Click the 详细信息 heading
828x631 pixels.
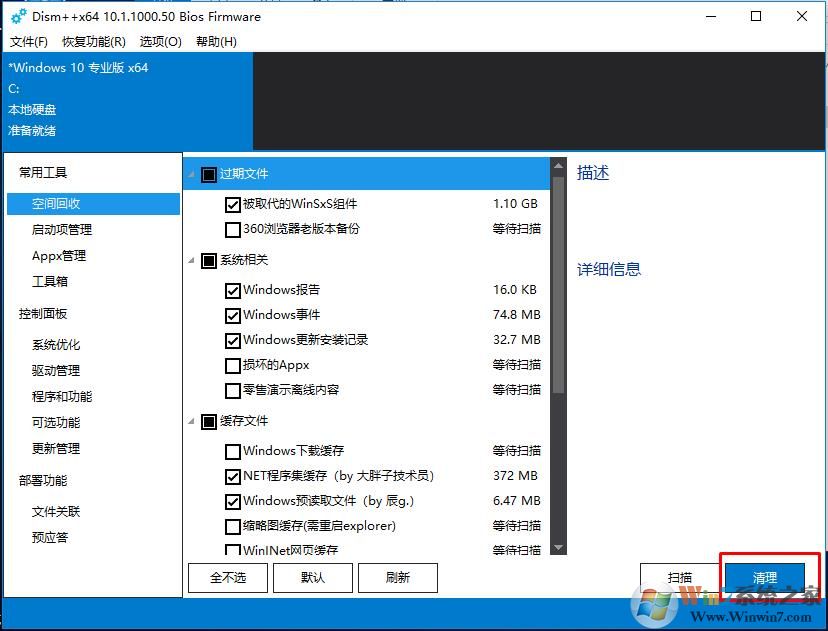[x=609, y=269]
